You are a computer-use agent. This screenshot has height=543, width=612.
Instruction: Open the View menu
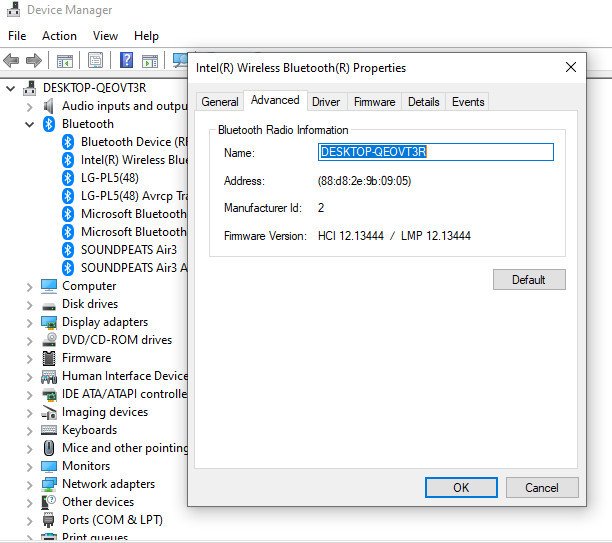click(105, 35)
